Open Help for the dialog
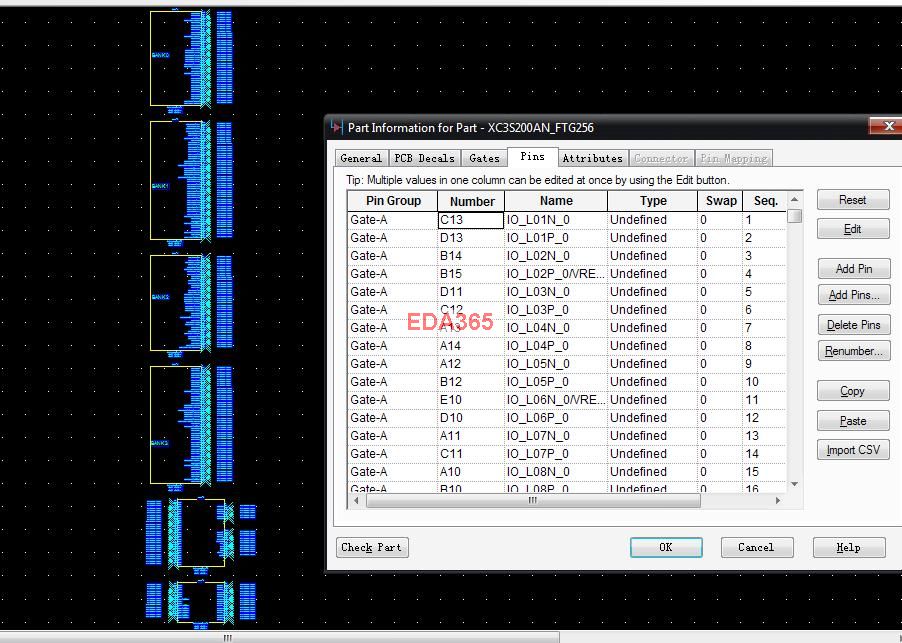902x643 pixels. point(849,548)
